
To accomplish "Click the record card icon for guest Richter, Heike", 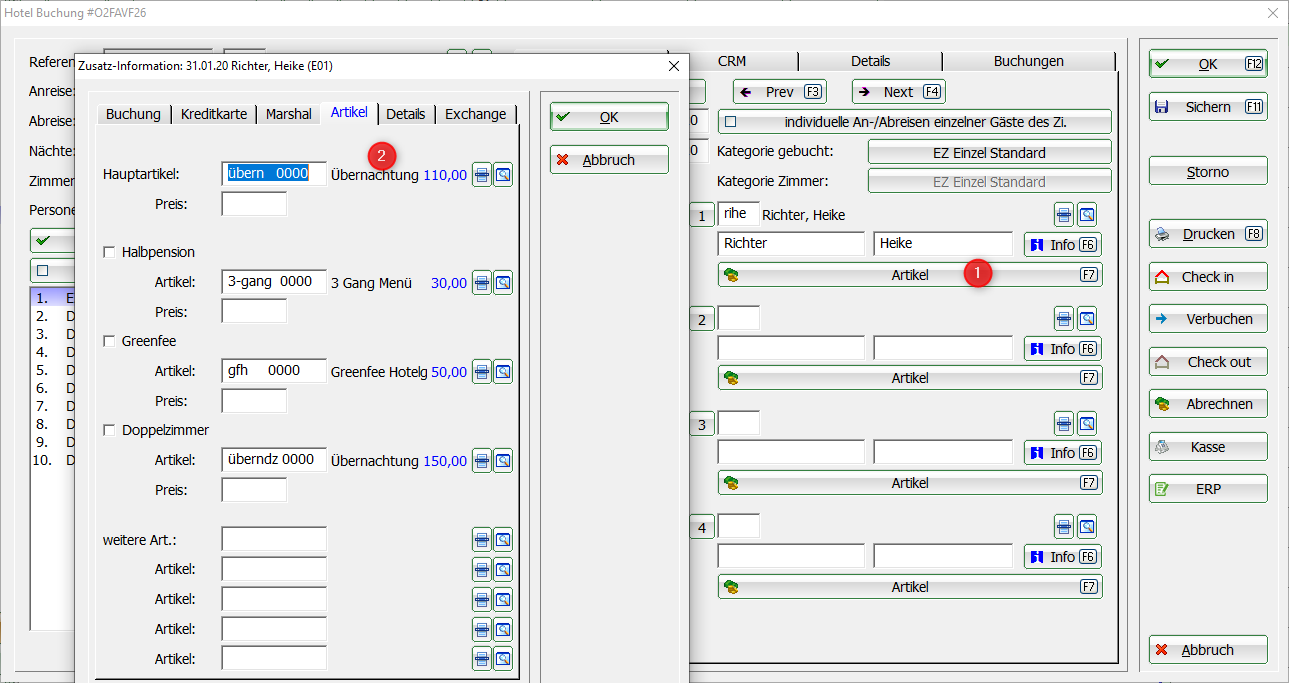I will [1065, 214].
